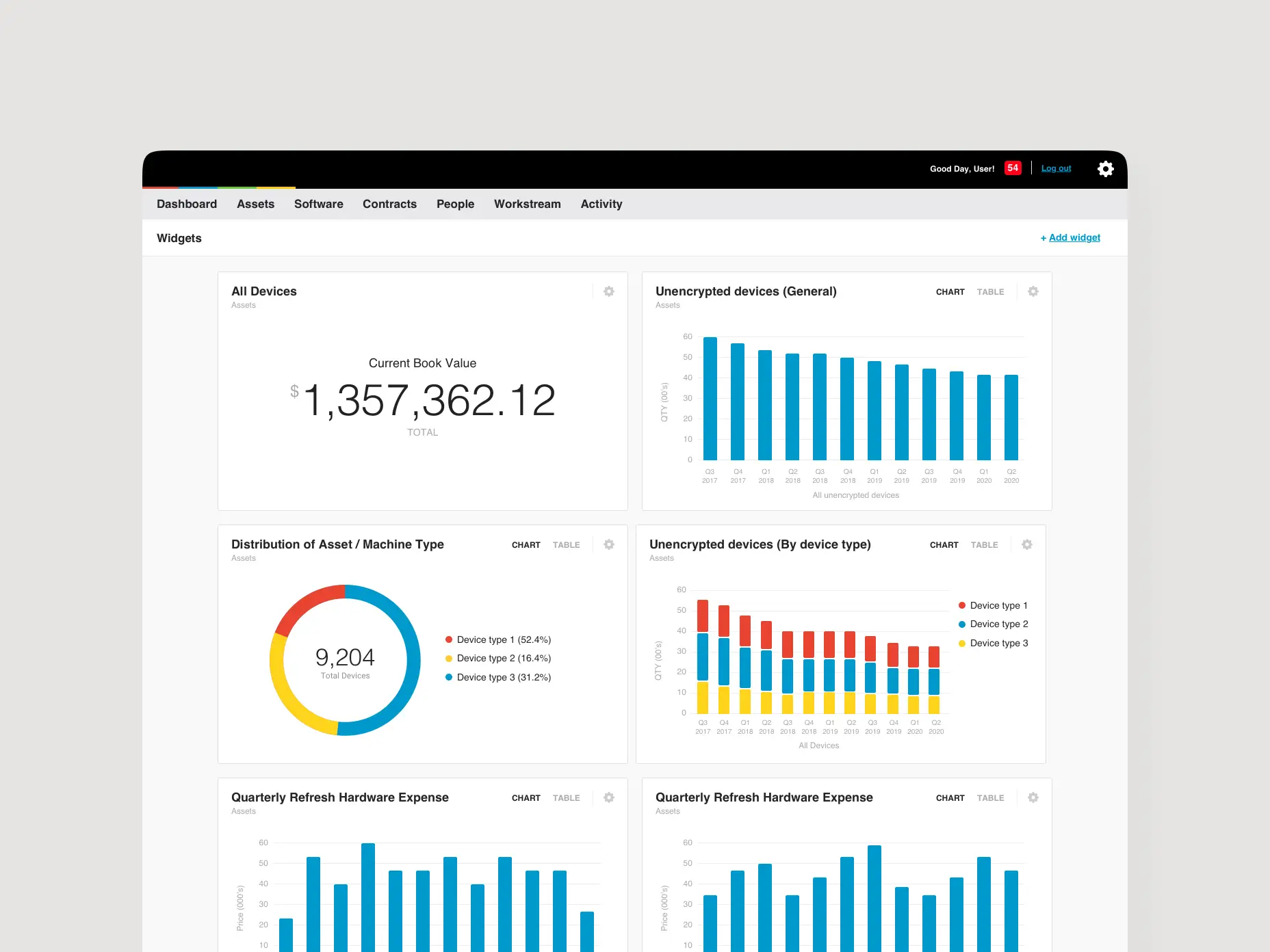The width and height of the screenshot is (1270, 952).
Task: Open settings for Unencrypted devices (General) widget
Action: coord(1033,291)
